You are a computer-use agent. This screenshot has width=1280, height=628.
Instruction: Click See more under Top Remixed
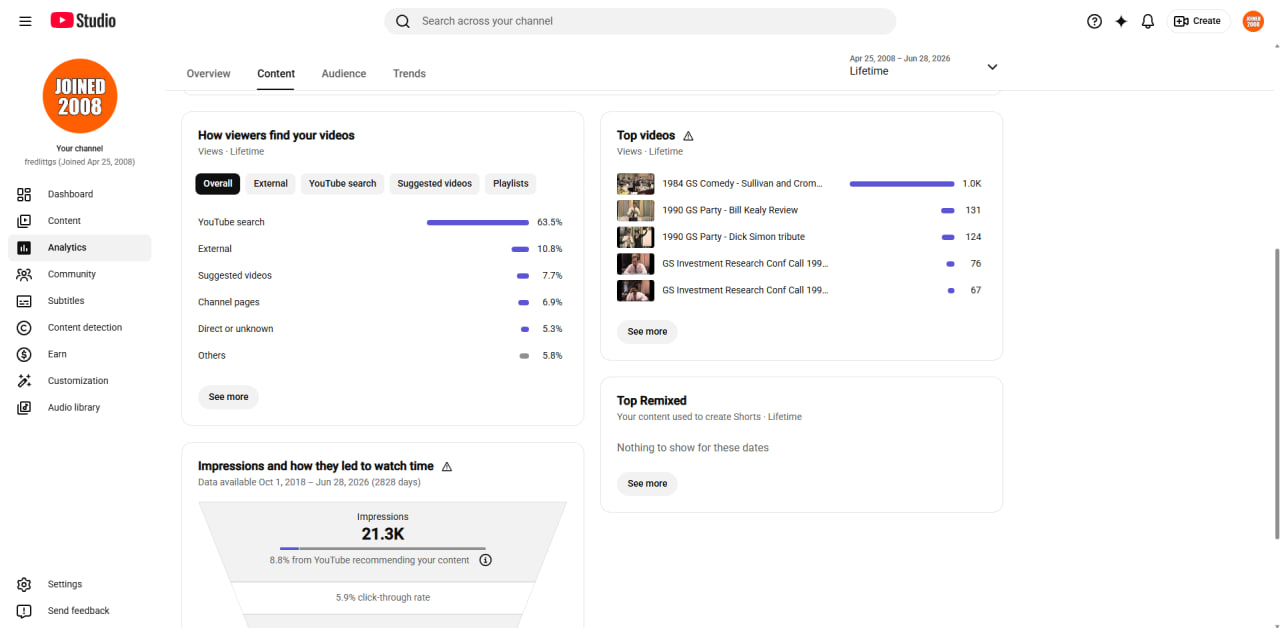click(x=647, y=484)
